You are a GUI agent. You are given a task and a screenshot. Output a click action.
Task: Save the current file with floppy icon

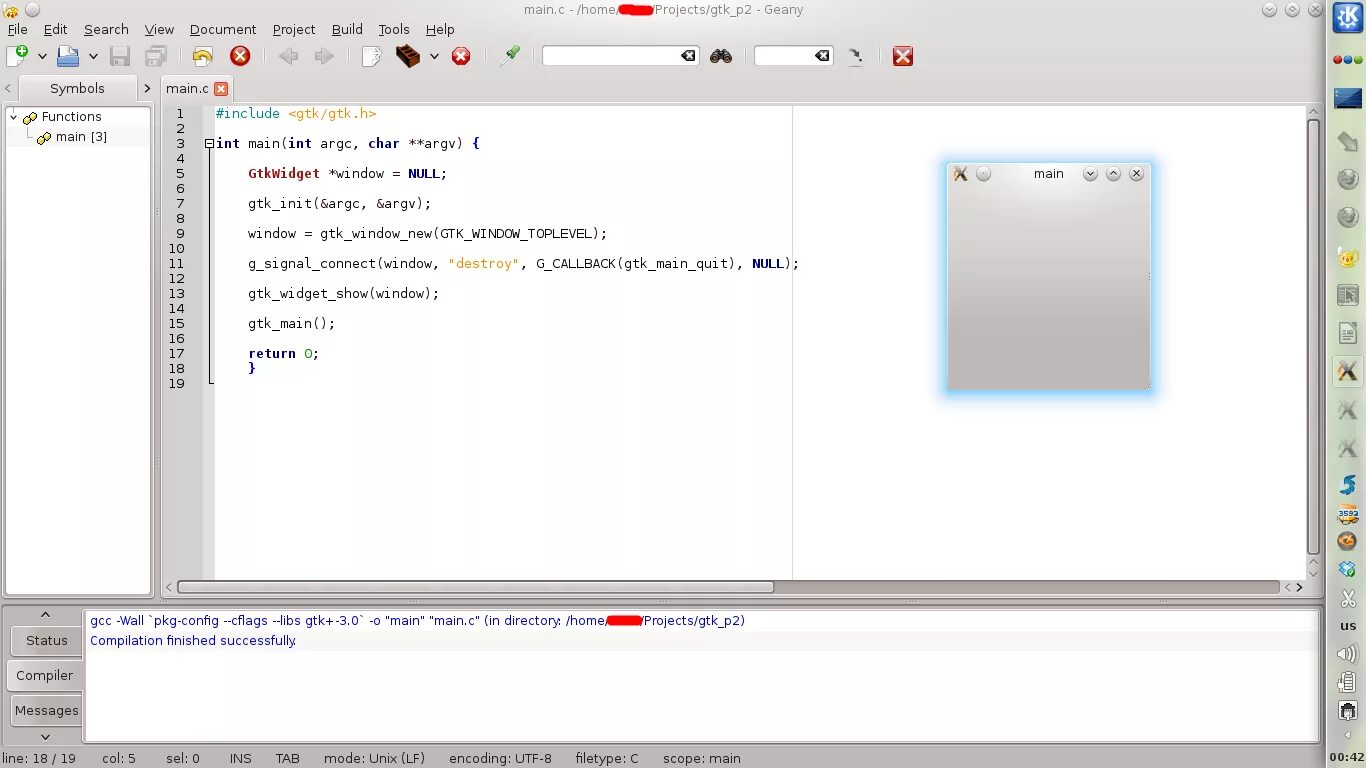120,56
